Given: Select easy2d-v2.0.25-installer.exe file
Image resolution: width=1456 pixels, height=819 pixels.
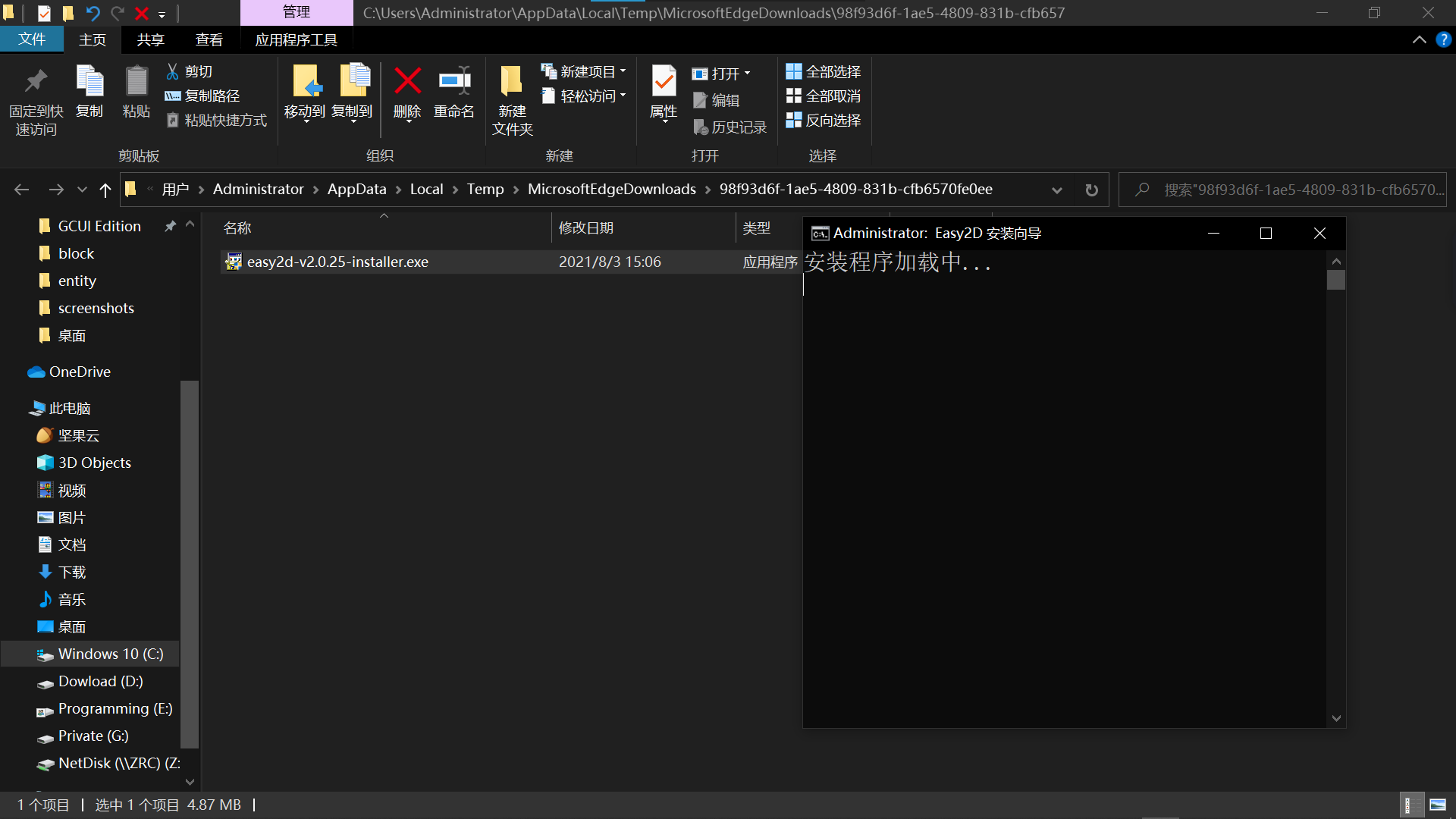Looking at the screenshot, I should pyautogui.click(x=337, y=262).
